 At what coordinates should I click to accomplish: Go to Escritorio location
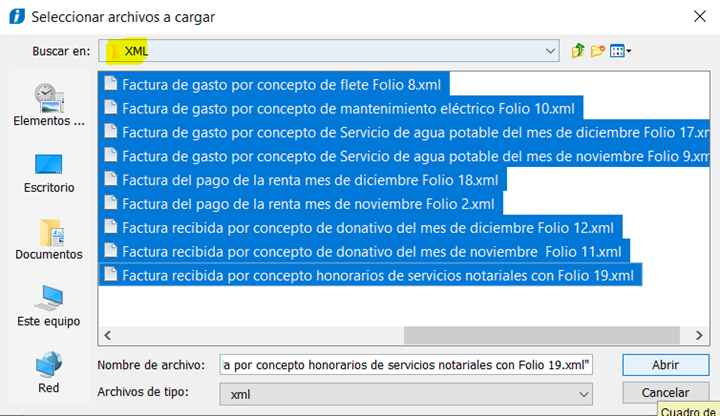click(x=49, y=172)
